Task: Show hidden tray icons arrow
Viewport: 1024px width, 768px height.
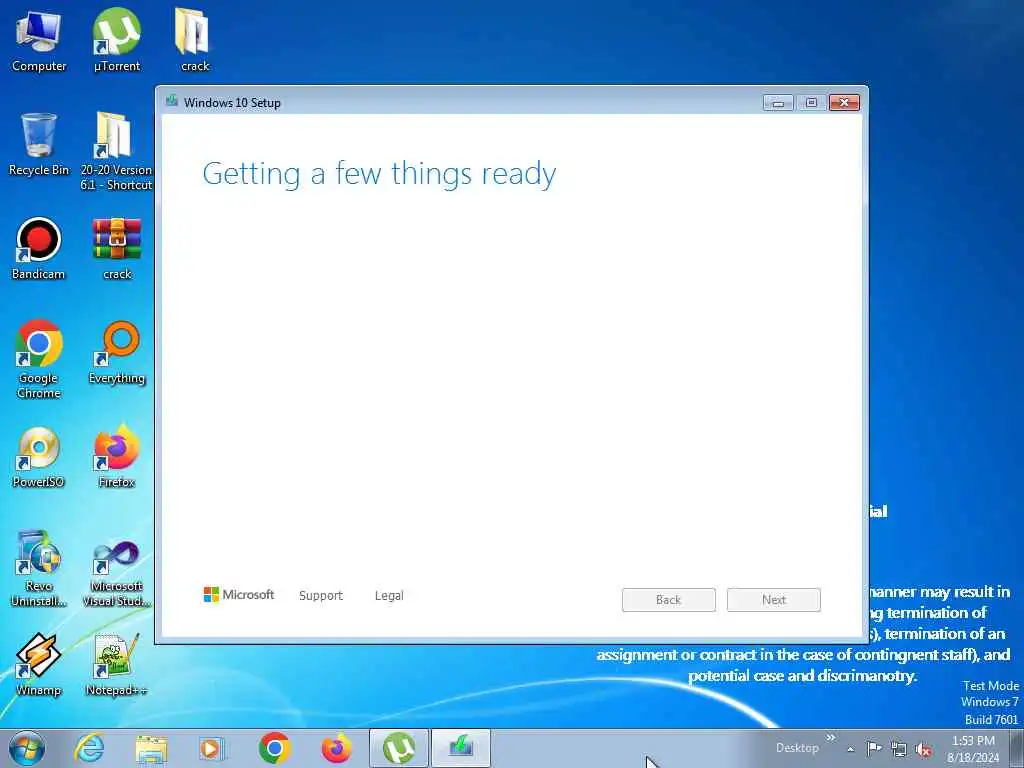Action: coord(850,749)
